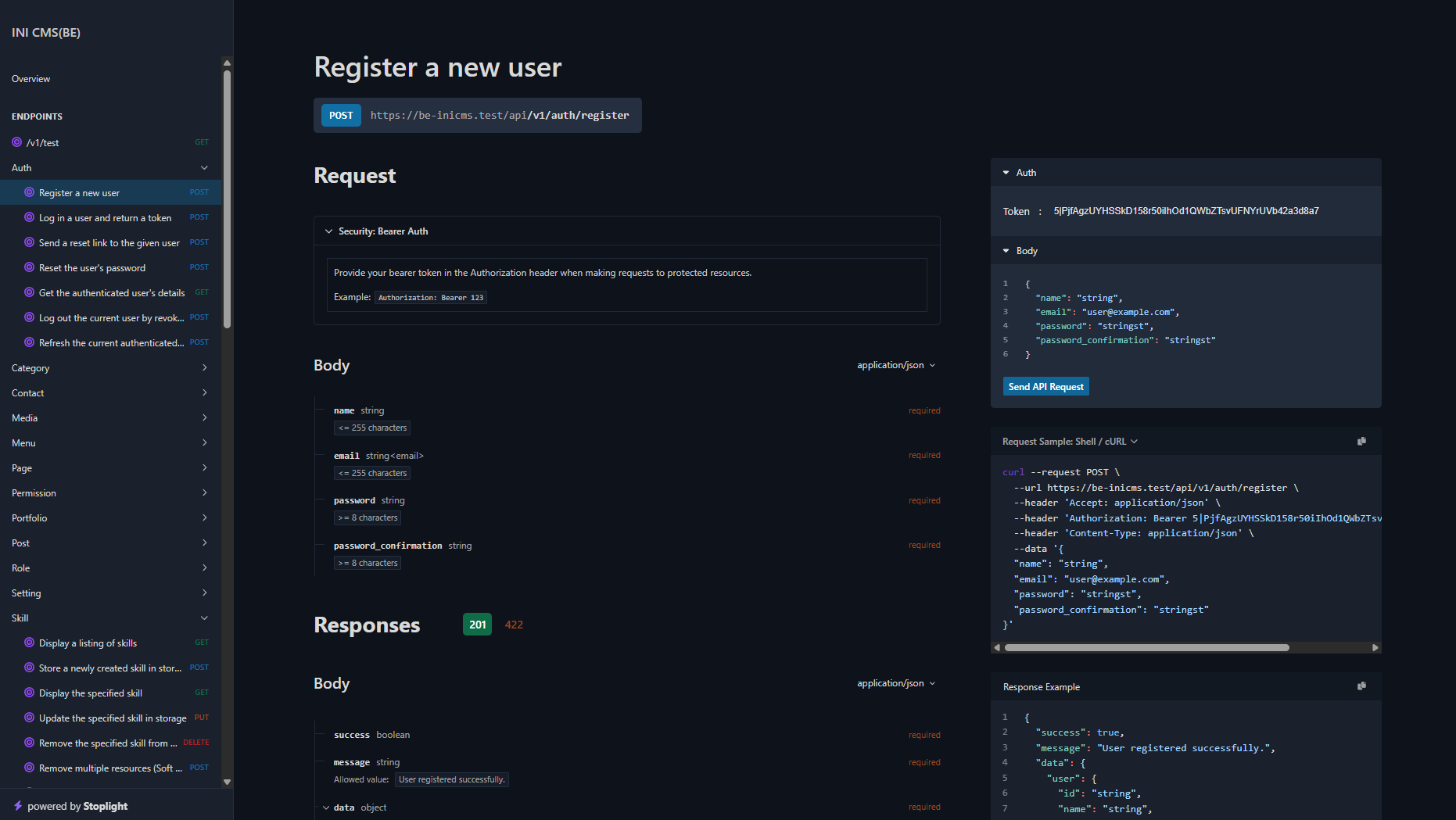Open Display a listing of skills endpoint
Viewport: 1456px width, 820px height.
point(110,643)
